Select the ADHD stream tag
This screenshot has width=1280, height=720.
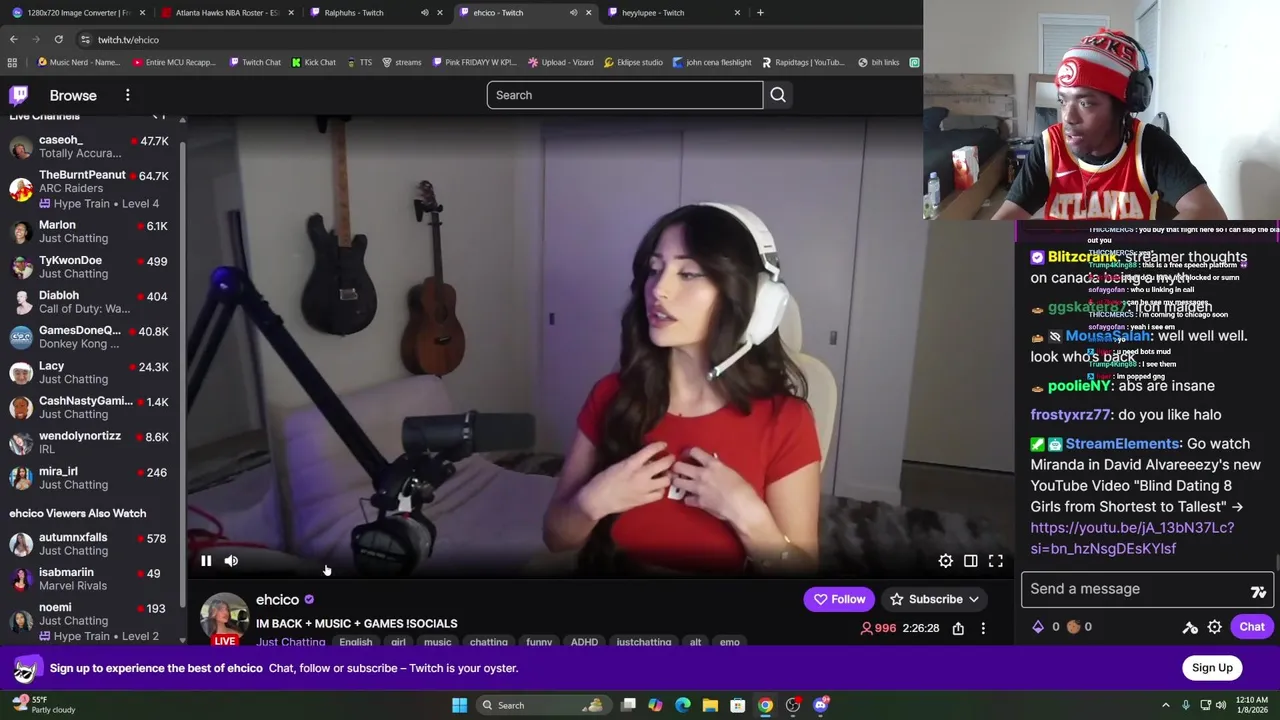[584, 642]
